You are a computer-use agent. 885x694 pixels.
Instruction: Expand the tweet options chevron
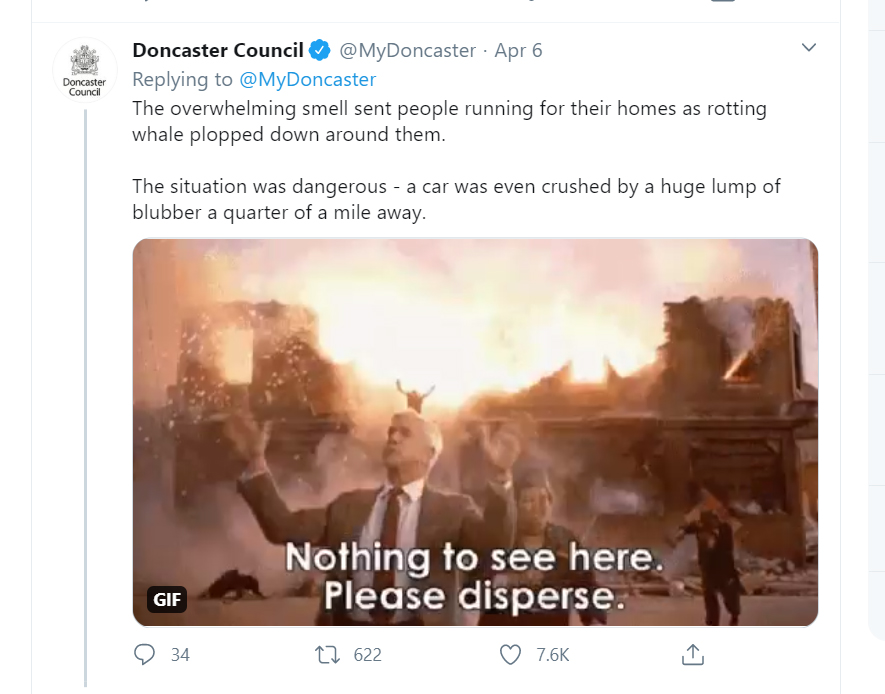click(x=809, y=47)
